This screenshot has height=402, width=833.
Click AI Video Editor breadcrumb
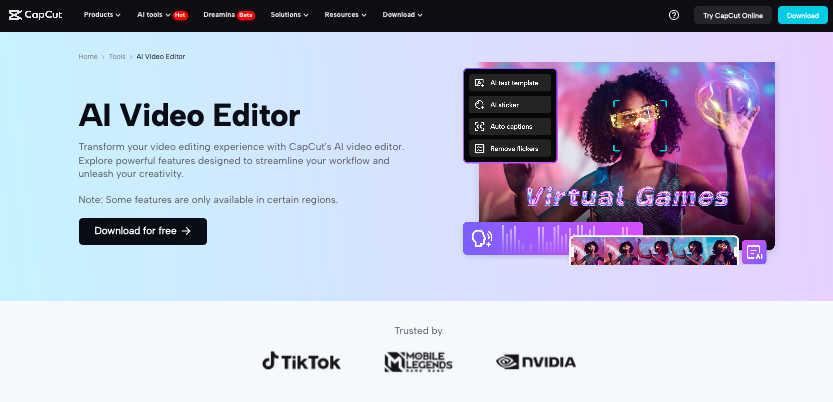[160, 56]
